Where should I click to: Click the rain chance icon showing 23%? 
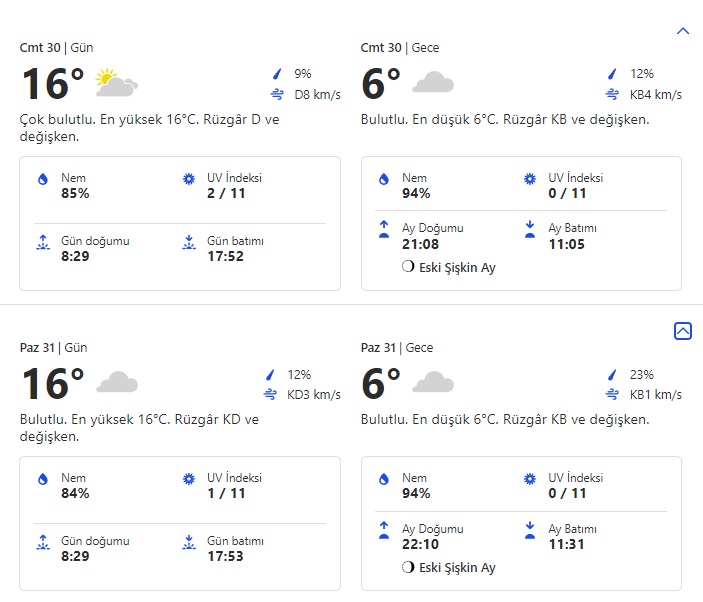(x=611, y=373)
